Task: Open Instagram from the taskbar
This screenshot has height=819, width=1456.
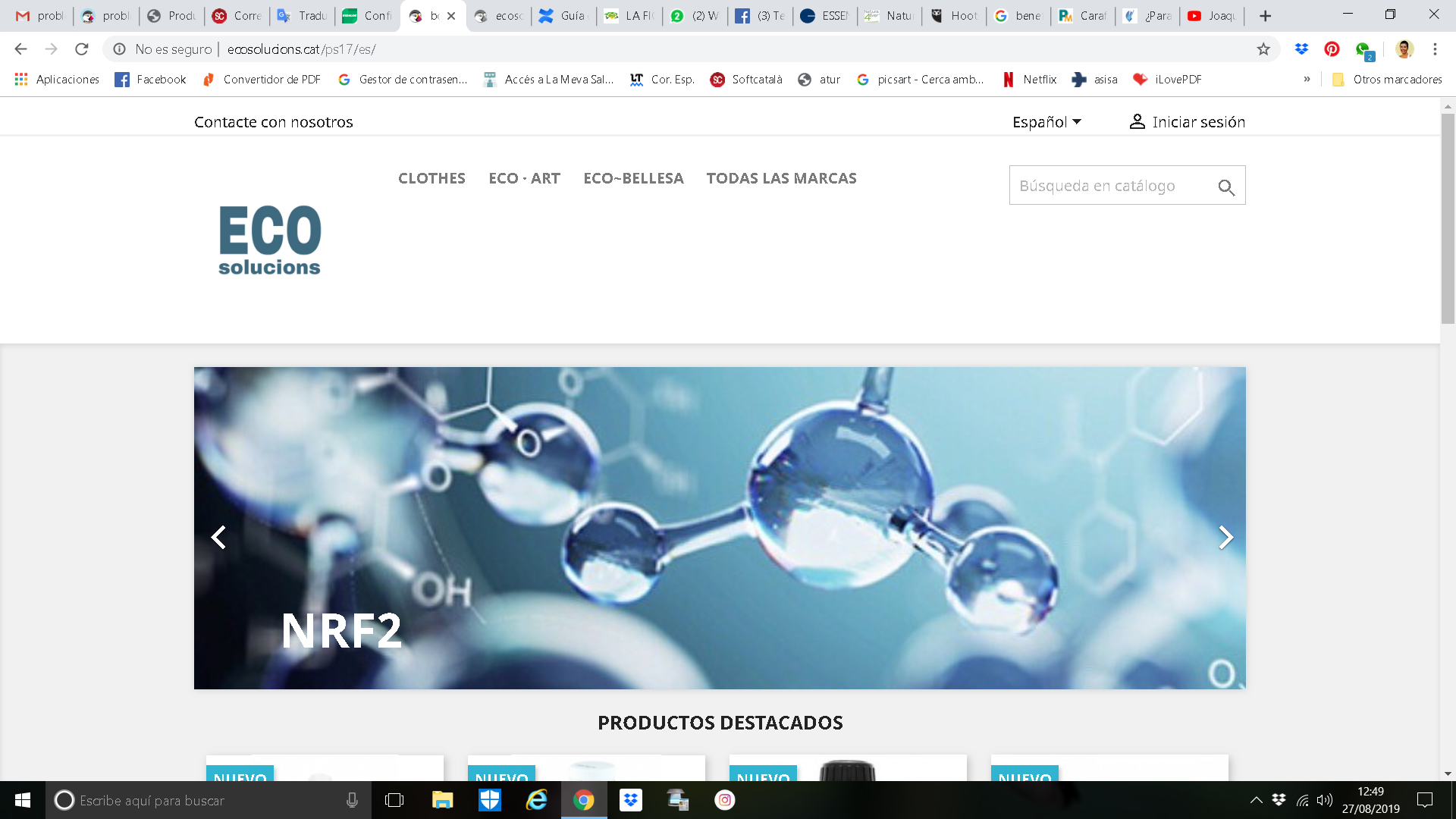Action: point(725,800)
